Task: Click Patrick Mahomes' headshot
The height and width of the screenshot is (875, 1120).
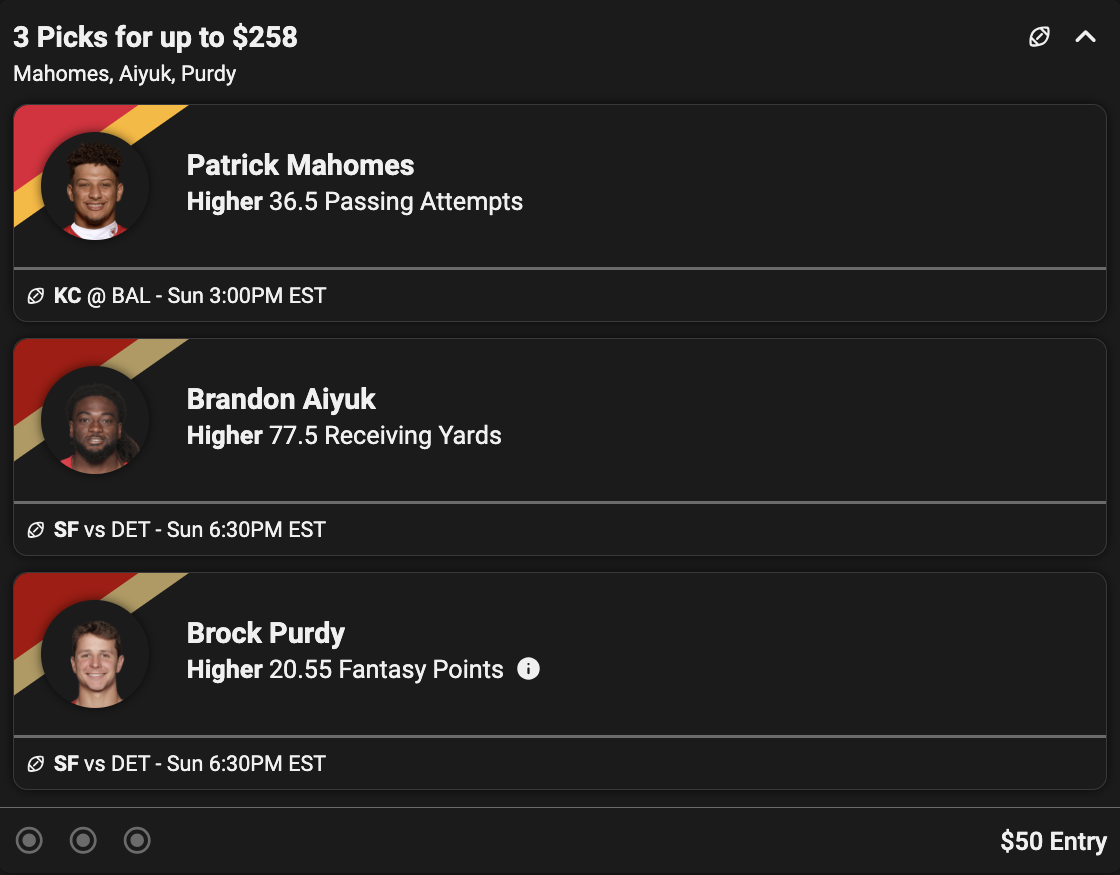Action: 96,187
